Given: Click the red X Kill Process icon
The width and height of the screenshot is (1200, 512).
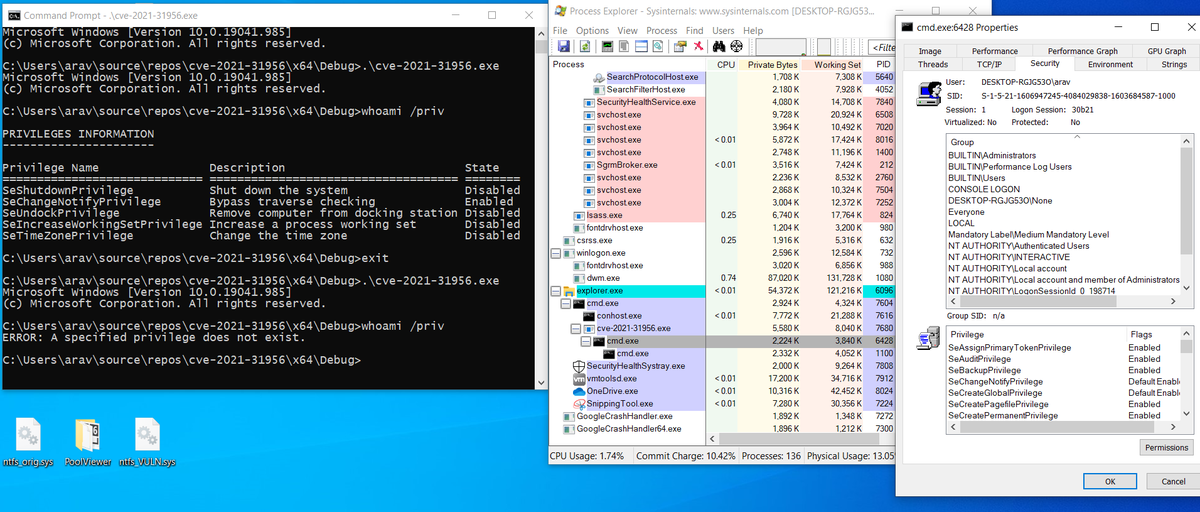Looking at the screenshot, I should (699, 46).
